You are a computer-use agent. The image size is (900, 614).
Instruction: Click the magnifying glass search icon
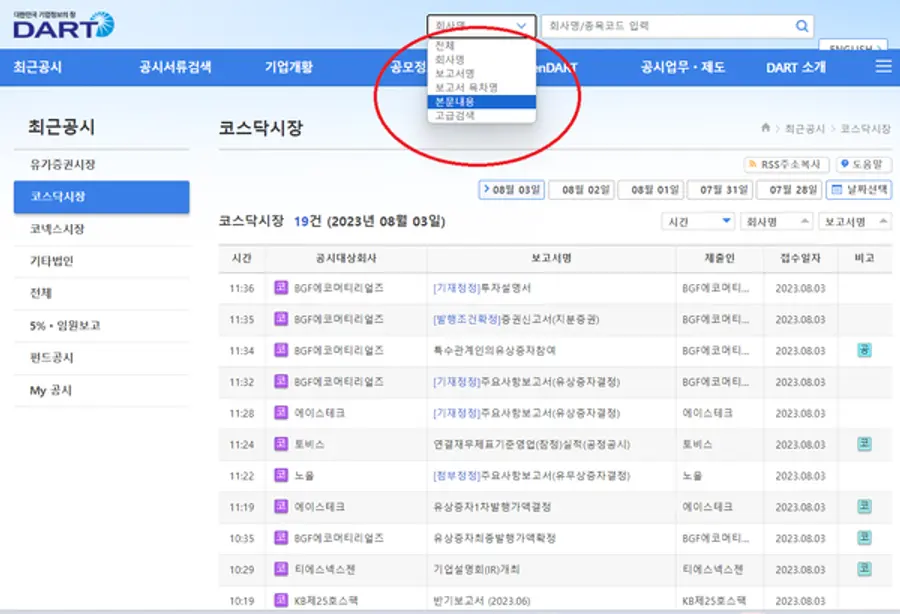(x=801, y=26)
